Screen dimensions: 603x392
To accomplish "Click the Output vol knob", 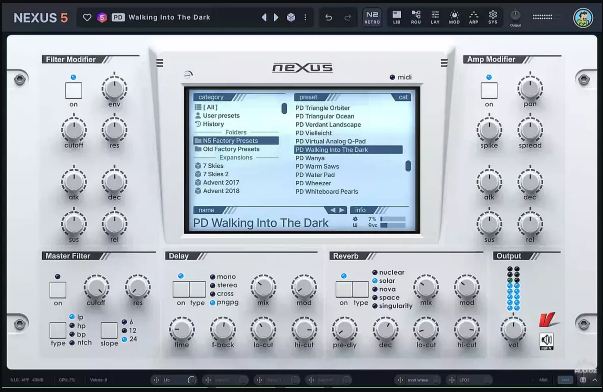I will click(x=513, y=329).
